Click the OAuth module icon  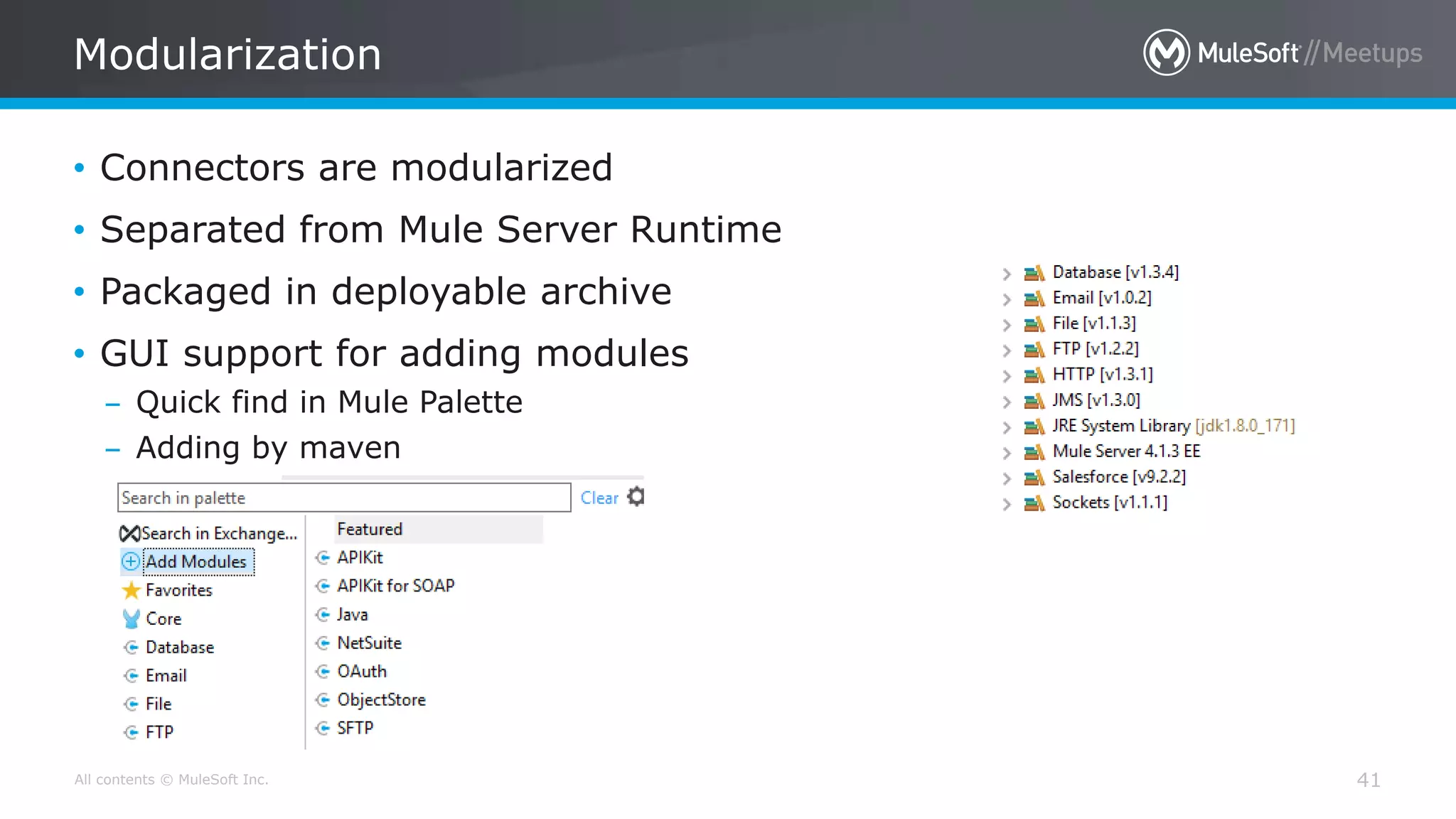pos(323,671)
